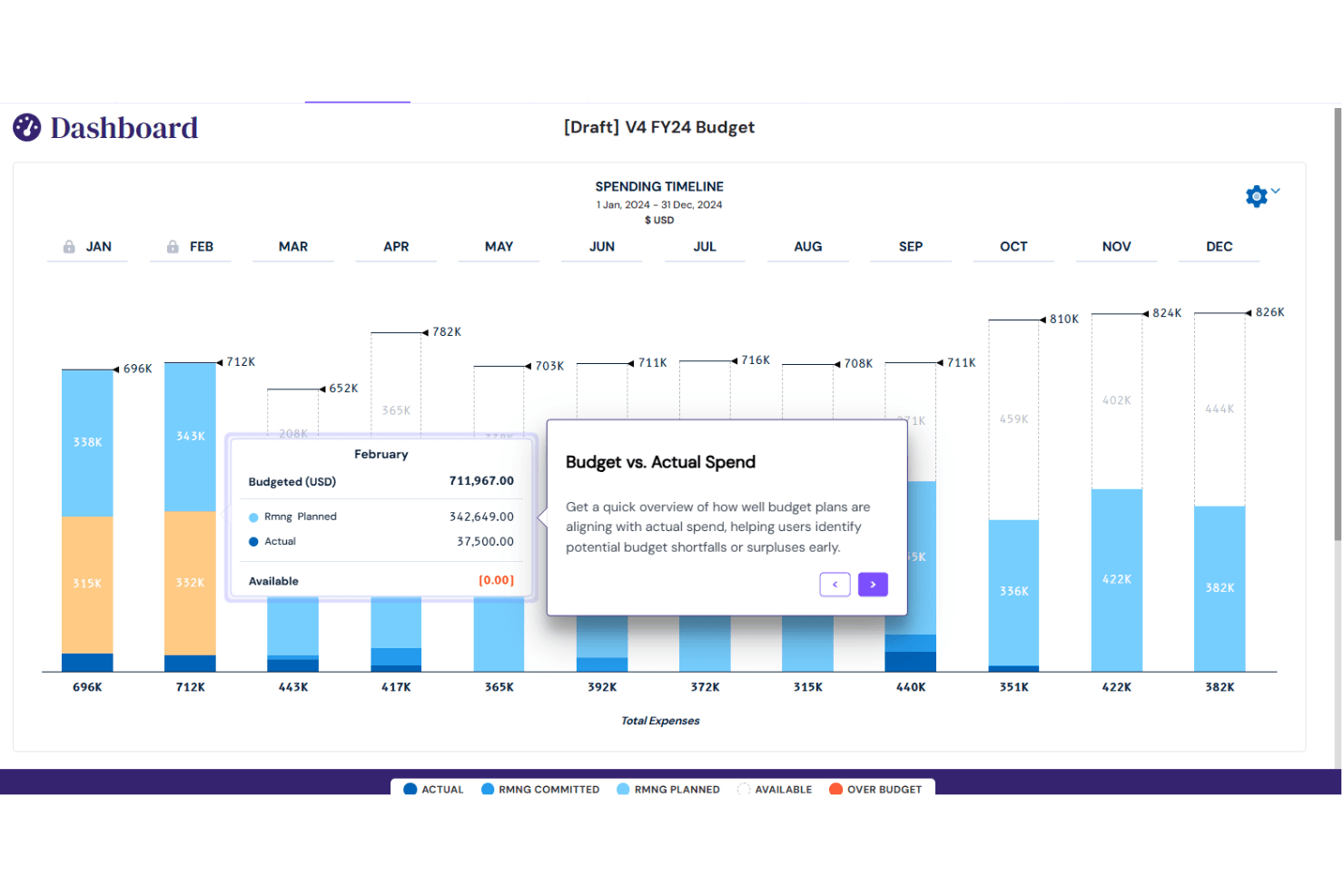The height and width of the screenshot is (896, 1344).
Task: Click the 338K segment of January bar
Action: point(87,443)
